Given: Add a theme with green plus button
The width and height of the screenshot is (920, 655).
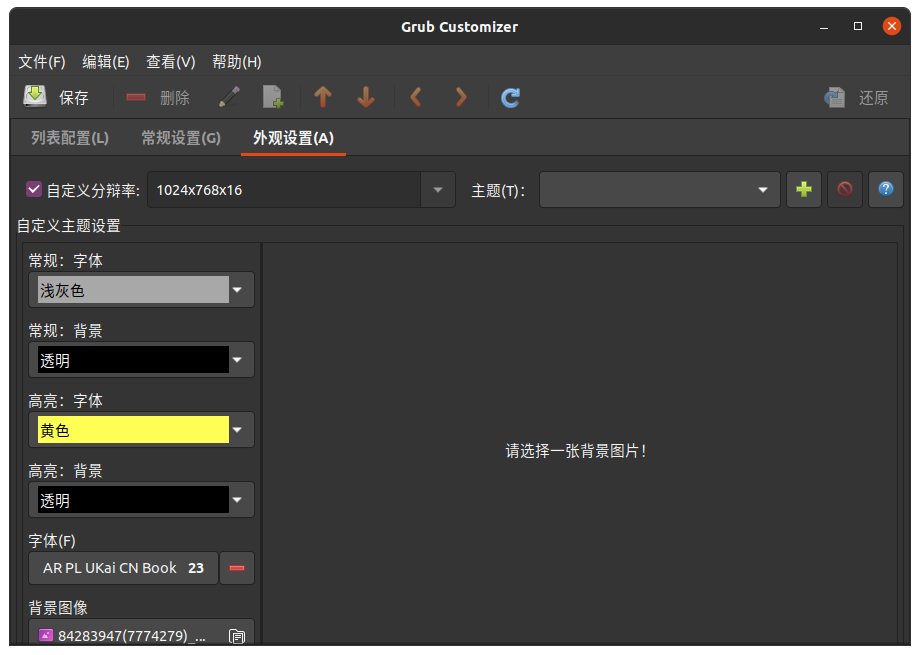Looking at the screenshot, I should (x=804, y=189).
